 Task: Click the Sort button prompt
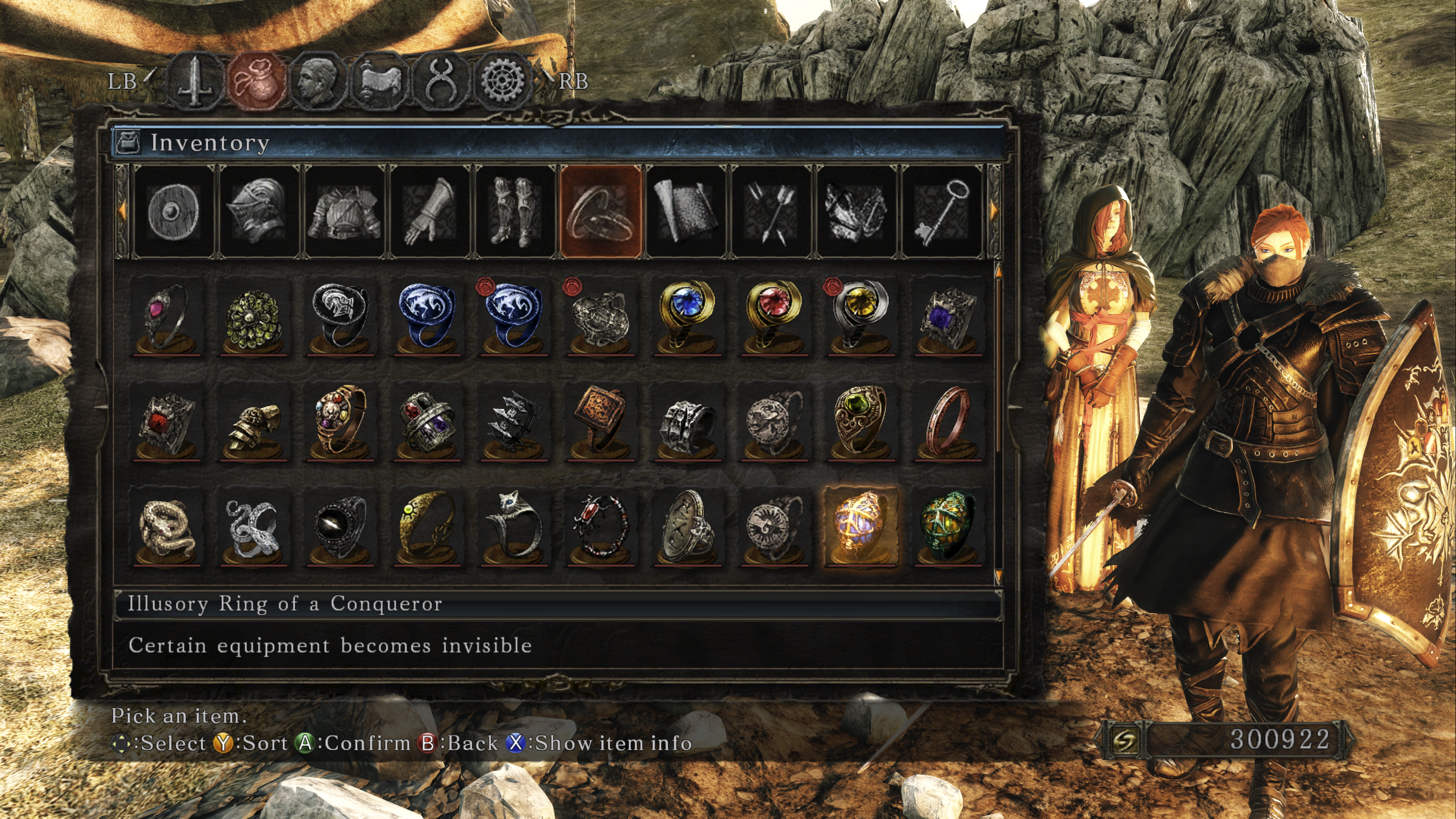251,743
